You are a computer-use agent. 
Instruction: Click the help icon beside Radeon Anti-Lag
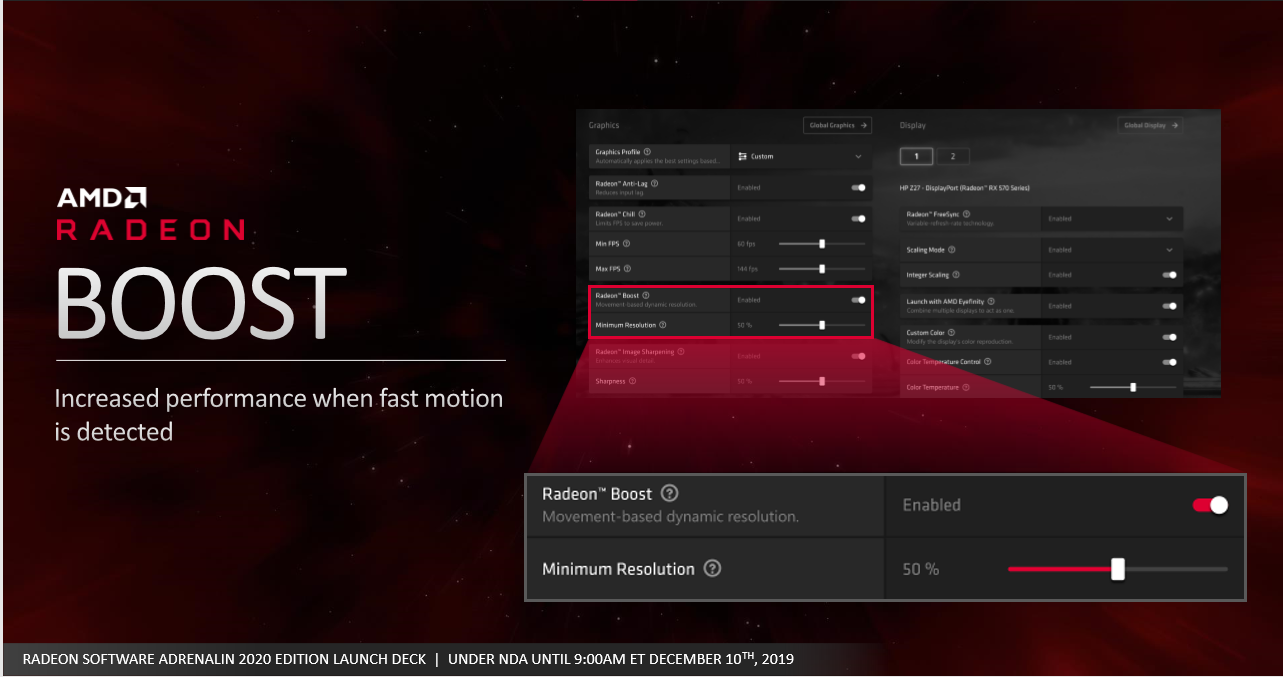tap(654, 183)
